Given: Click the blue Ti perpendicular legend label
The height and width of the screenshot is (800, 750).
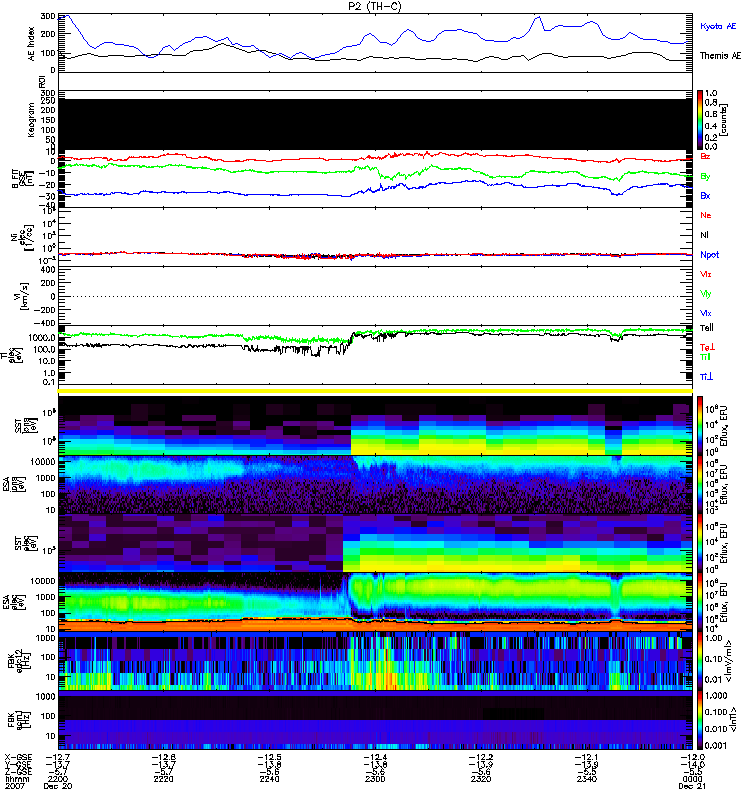Looking at the screenshot, I should tap(706, 377).
